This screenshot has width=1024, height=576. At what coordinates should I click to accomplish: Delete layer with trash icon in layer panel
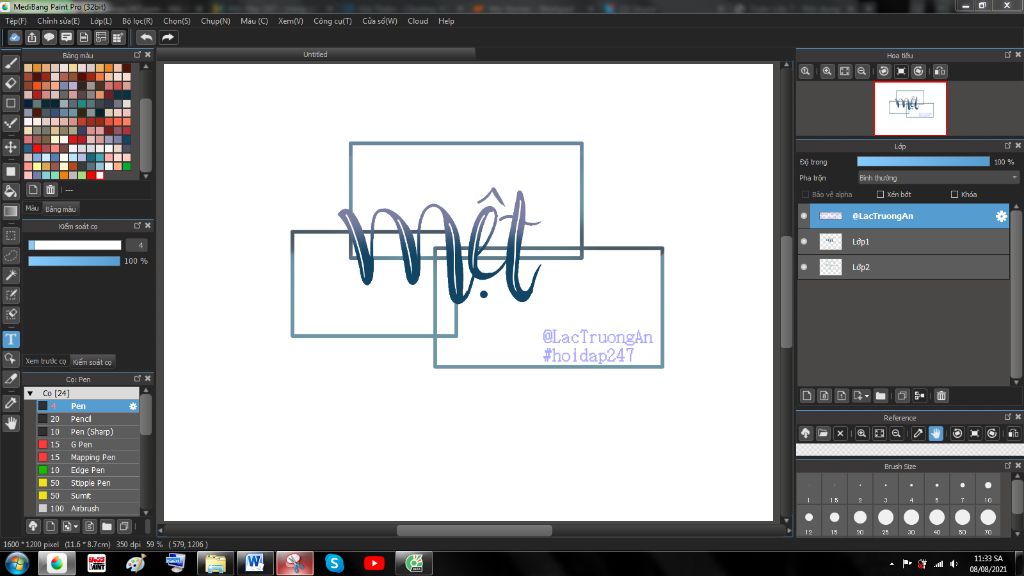[x=941, y=396]
